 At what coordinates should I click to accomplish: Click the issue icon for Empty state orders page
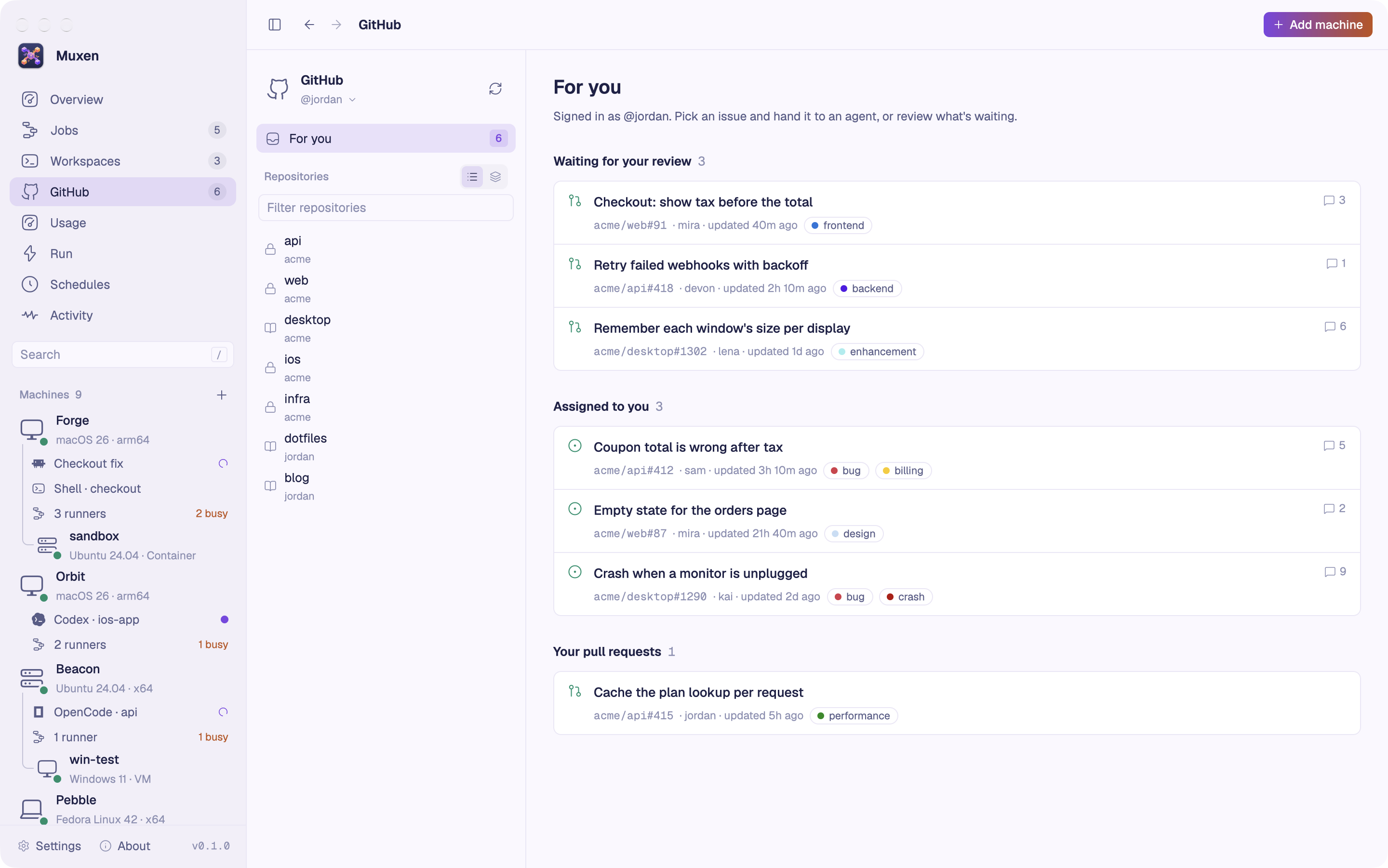click(575, 509)
